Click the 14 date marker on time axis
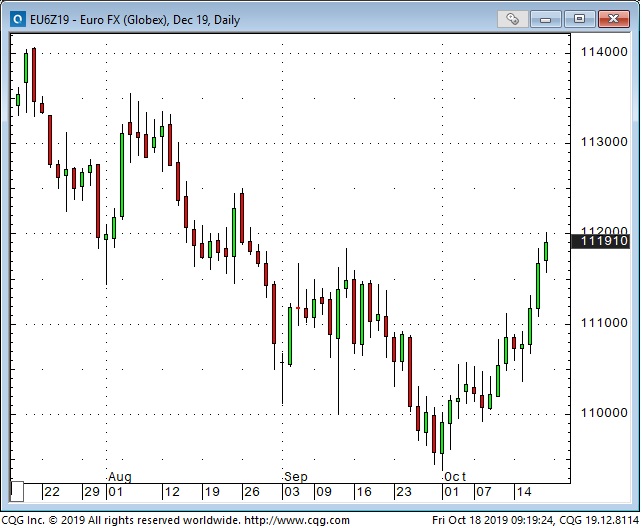 coord(523,492)
